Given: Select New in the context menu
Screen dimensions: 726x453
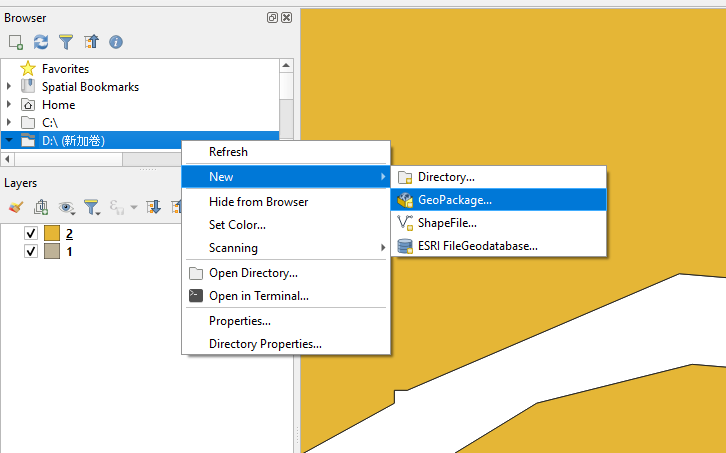Looking at the screenshot, I should (x=286, y=176).
